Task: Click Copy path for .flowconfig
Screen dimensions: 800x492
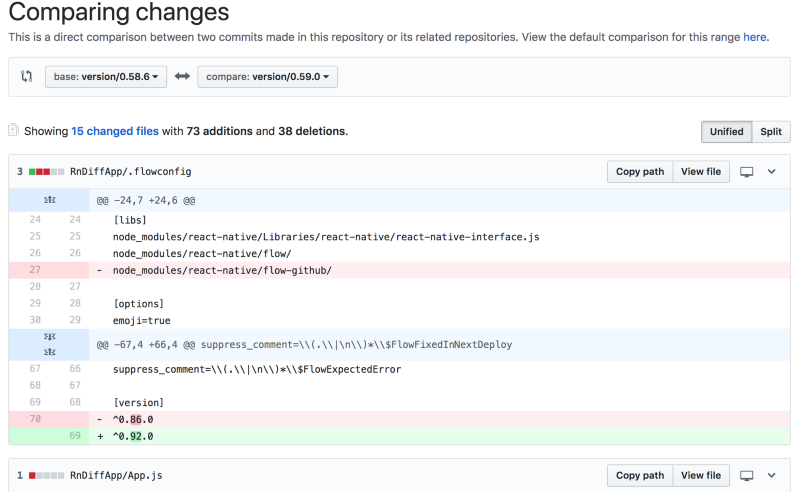Action: tap(639, 172)
